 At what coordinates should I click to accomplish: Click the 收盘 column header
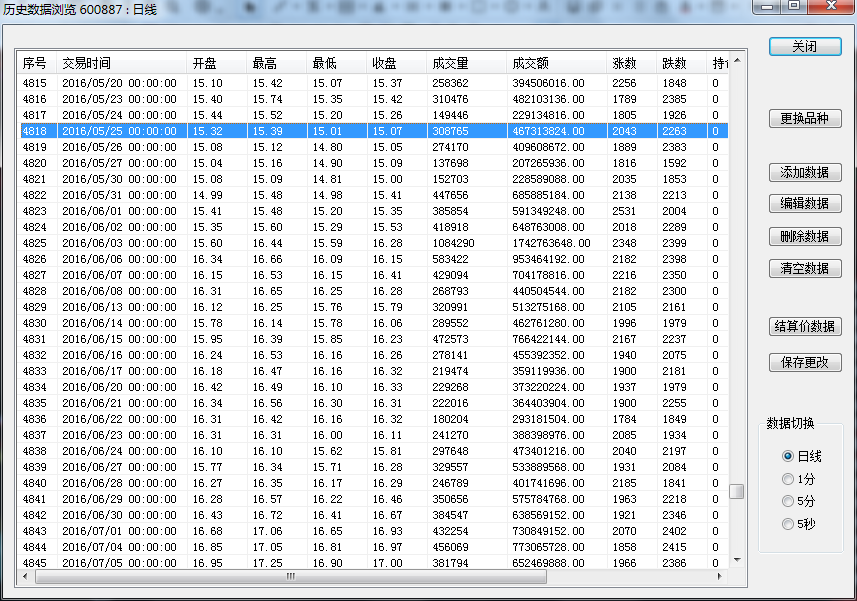tap(384, 63)
